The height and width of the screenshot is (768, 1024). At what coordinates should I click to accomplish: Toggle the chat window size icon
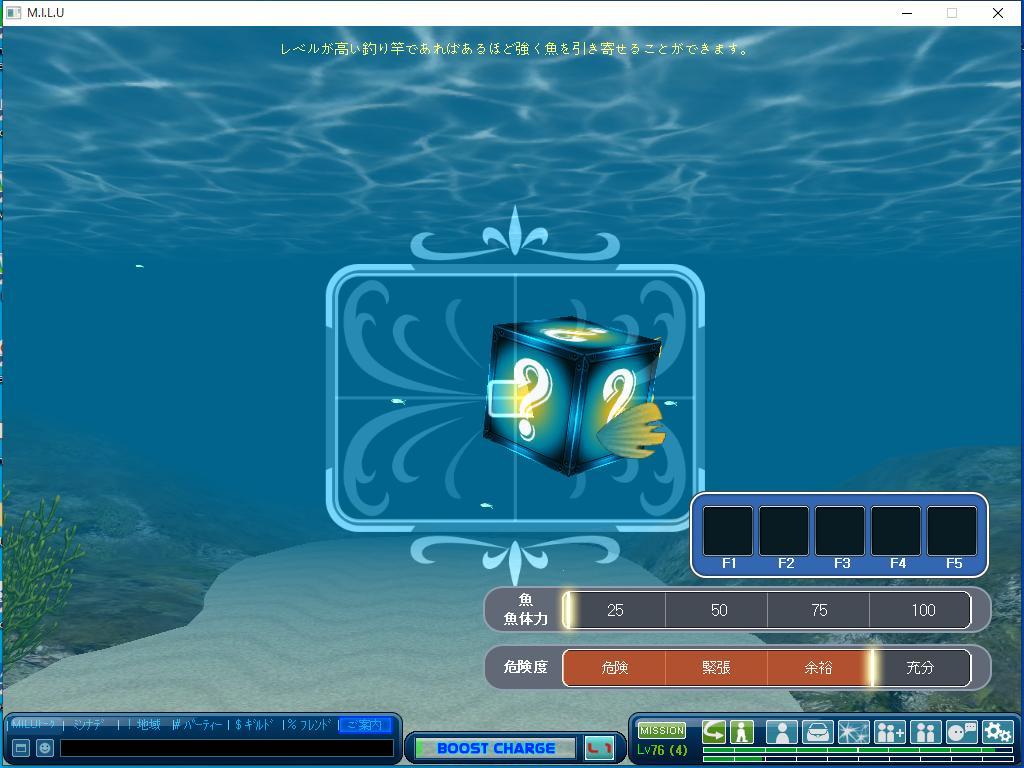point(20,748)
